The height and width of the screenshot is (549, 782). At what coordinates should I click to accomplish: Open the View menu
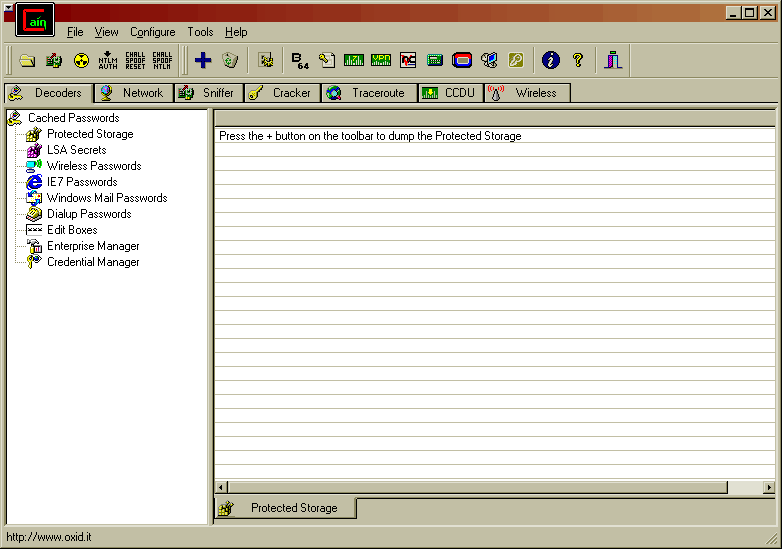(x=107, y=32)
